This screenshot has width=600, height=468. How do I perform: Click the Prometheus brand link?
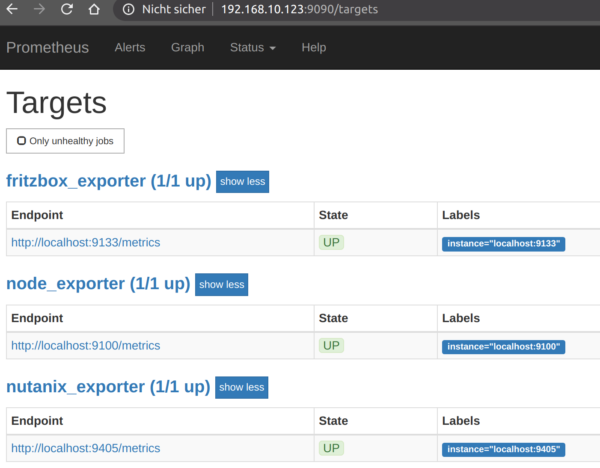coord(47,47)
